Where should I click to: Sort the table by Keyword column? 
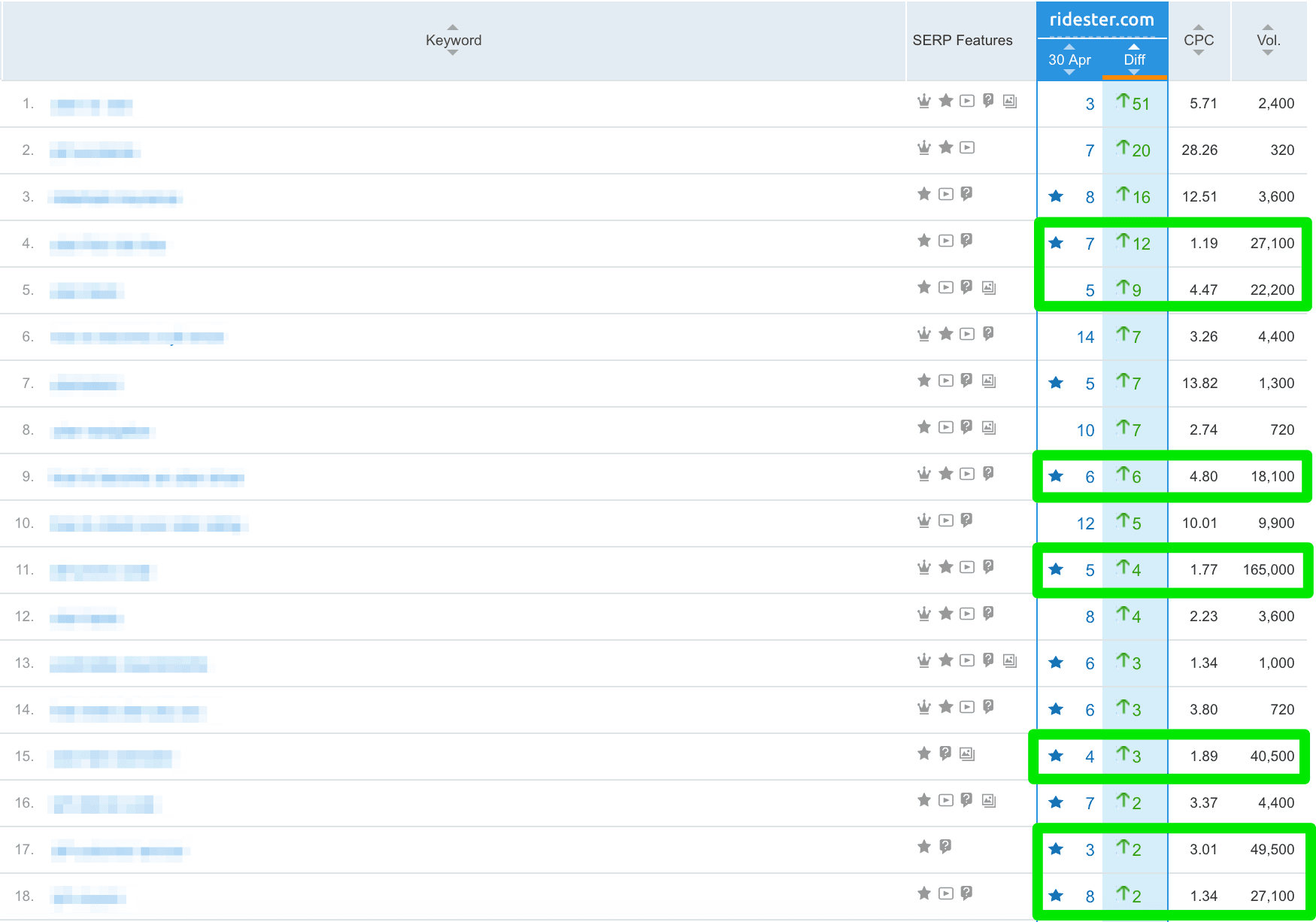[453, 40]
